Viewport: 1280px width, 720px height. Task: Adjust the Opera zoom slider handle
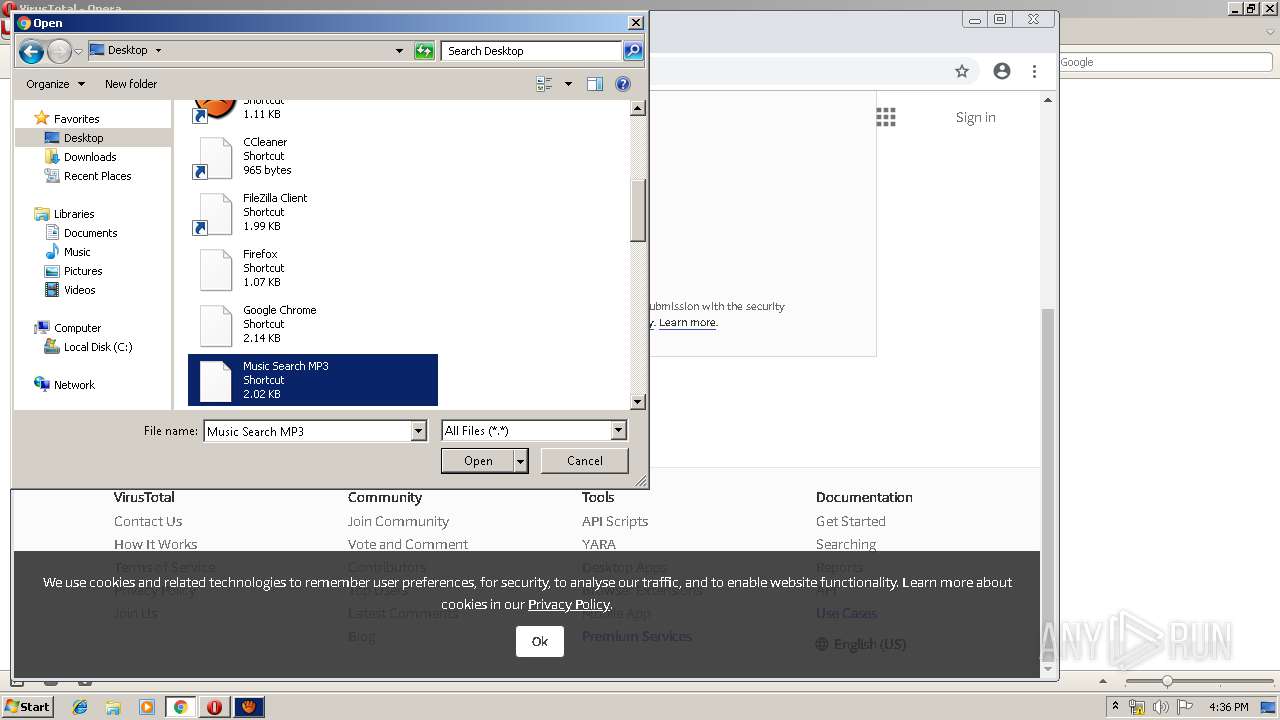(1166, 681)
